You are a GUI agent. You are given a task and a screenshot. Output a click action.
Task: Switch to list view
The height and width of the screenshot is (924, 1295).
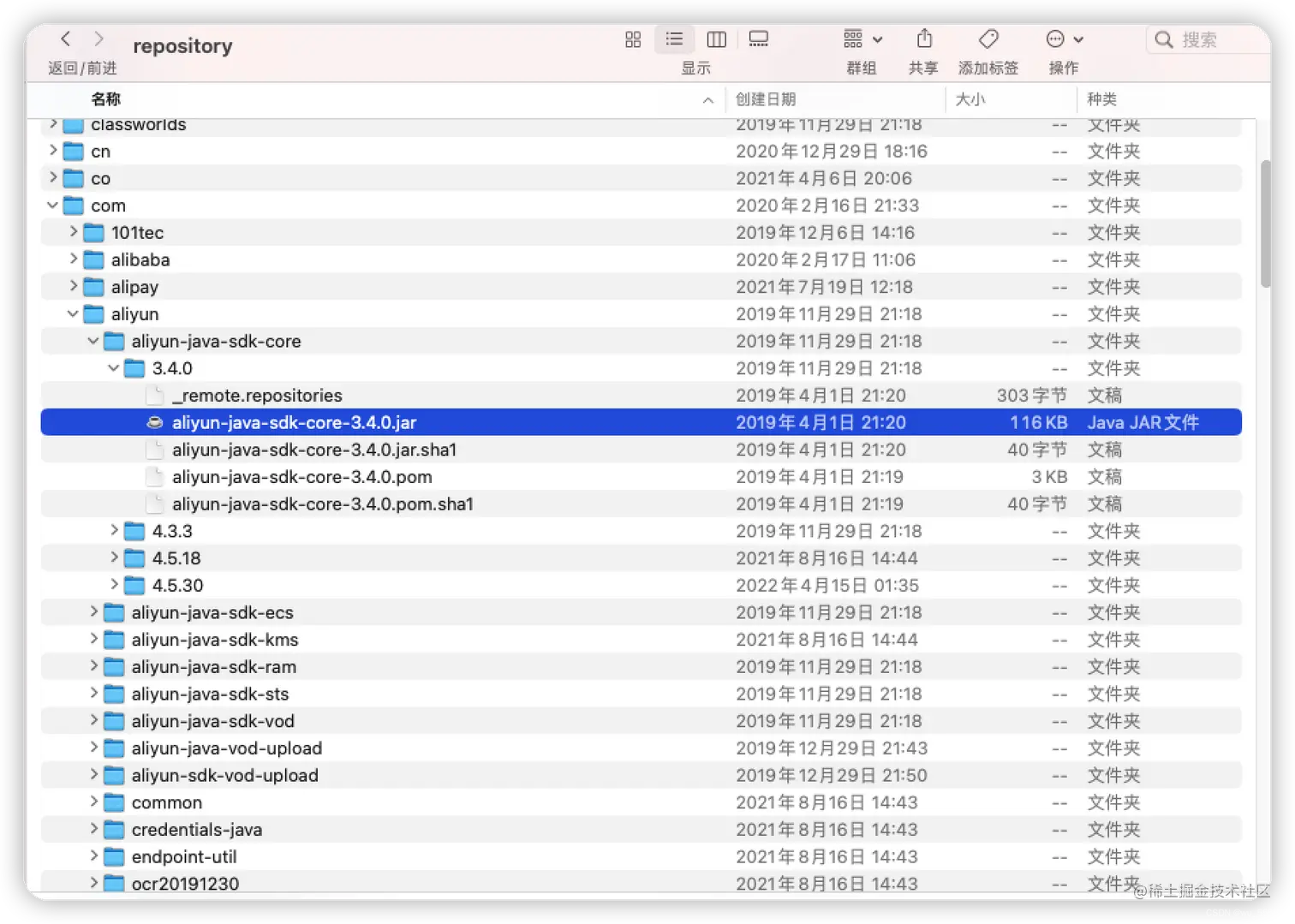[x=674, y=39]
